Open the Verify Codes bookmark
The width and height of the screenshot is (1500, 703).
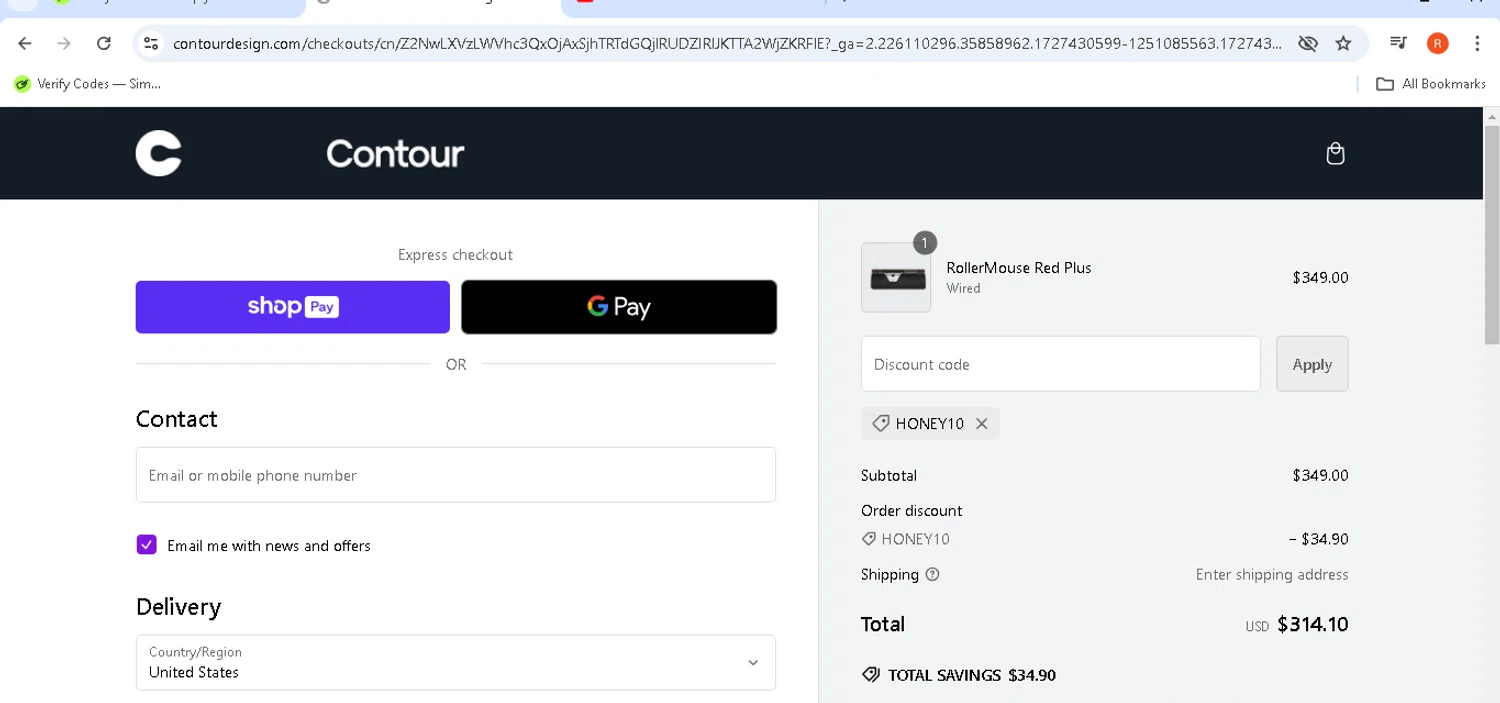[x=88, y=84]
